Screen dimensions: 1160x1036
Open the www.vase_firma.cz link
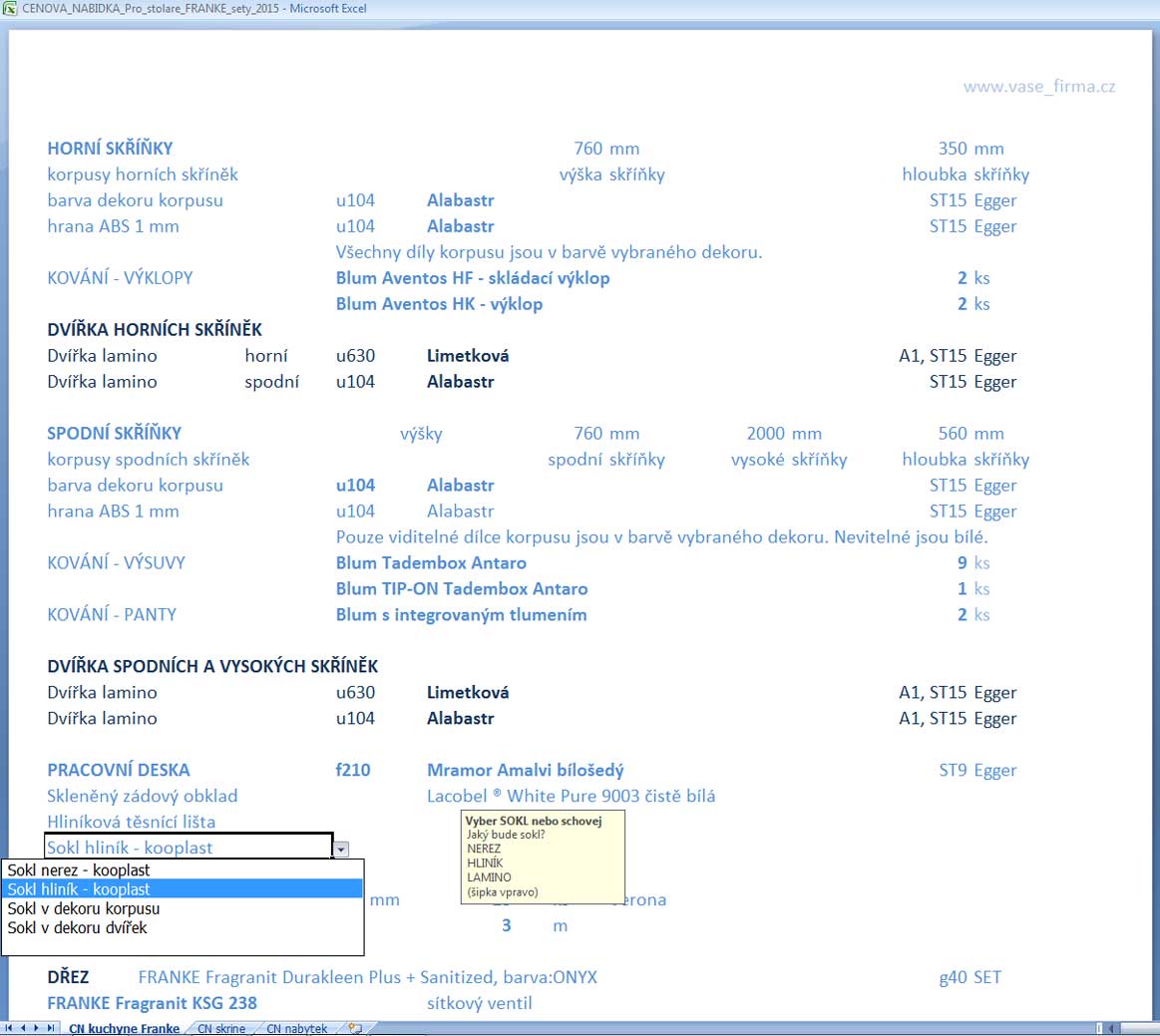click(x=1039, y=87)
